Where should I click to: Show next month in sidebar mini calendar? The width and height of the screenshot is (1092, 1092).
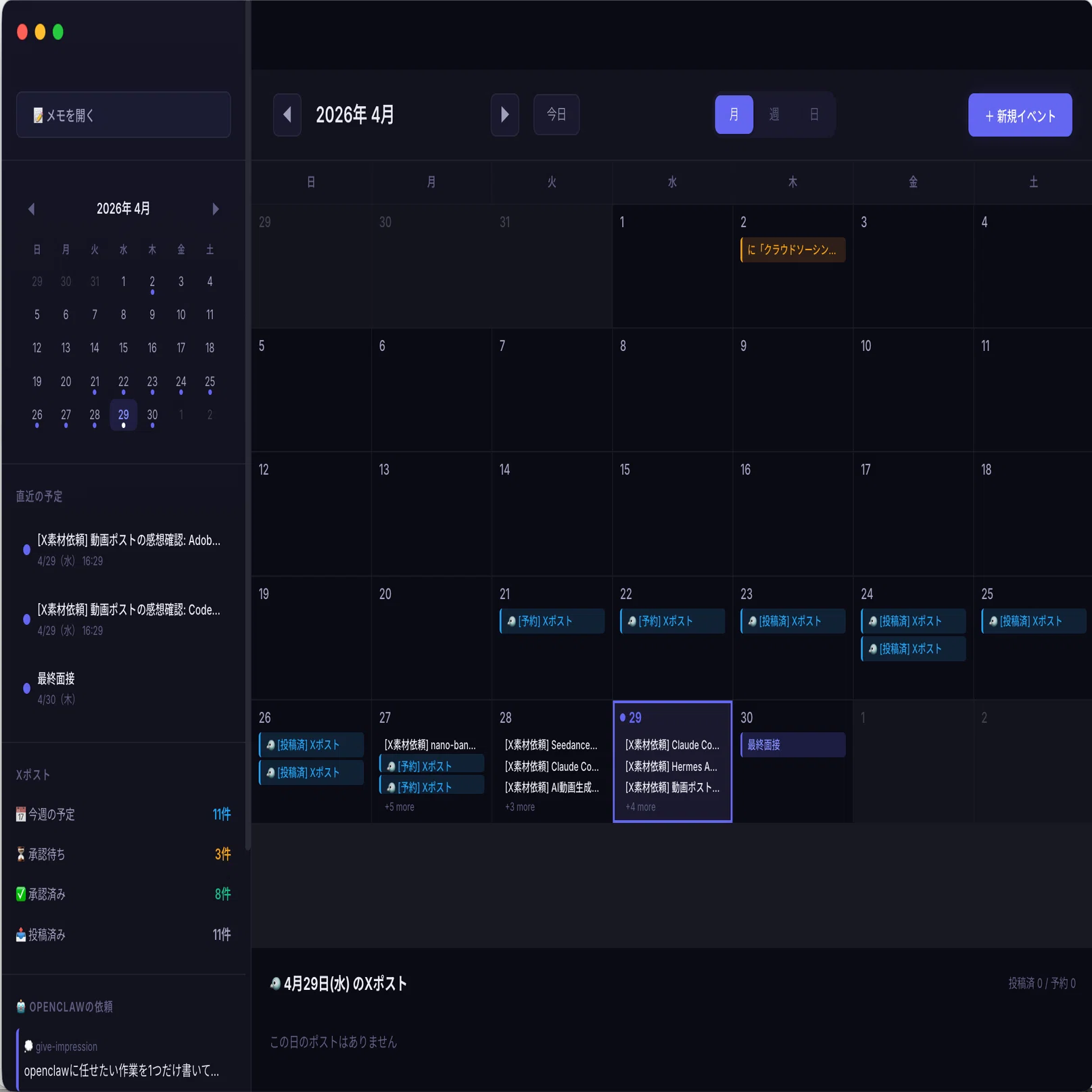coord(216,209)
